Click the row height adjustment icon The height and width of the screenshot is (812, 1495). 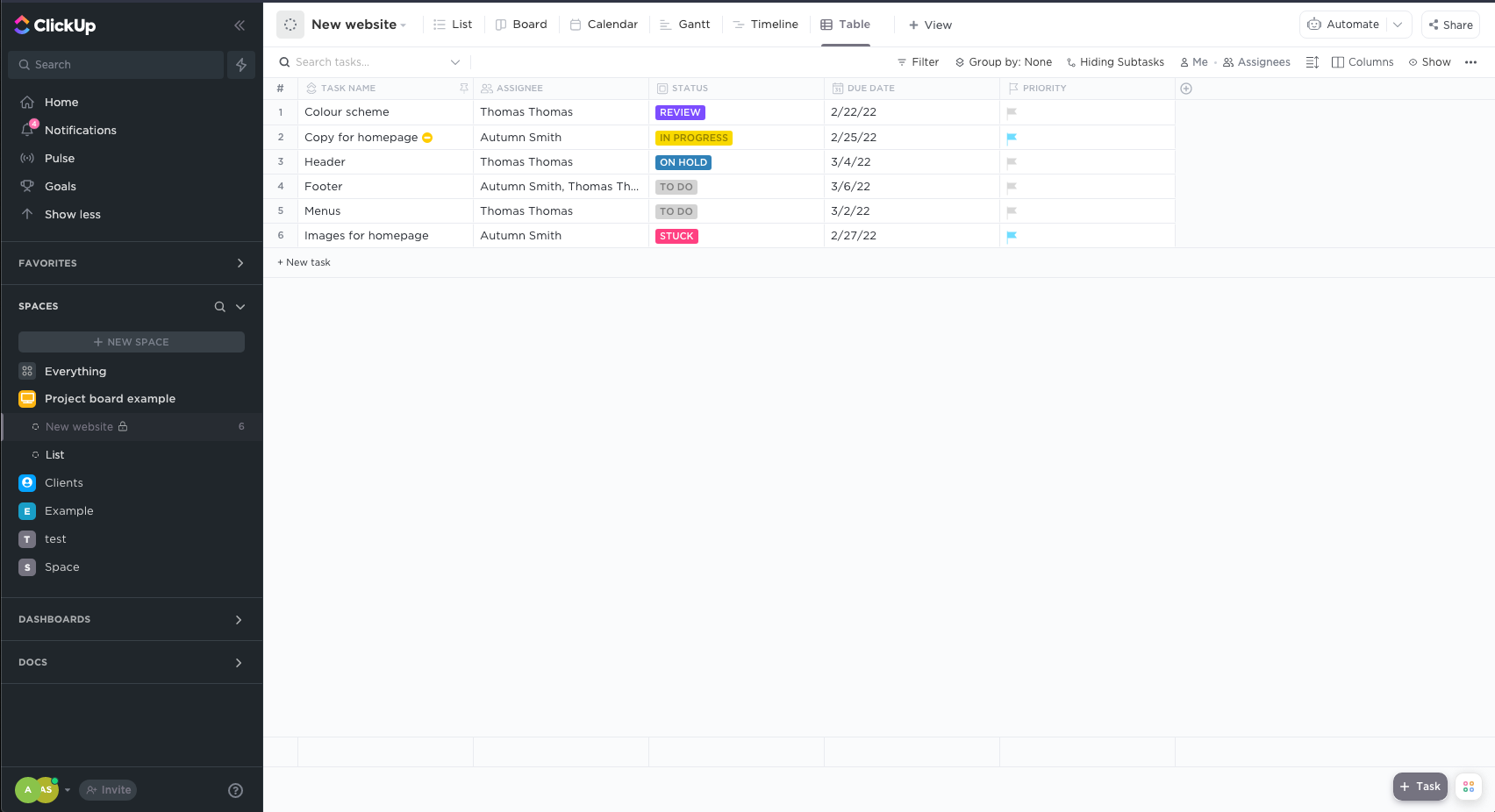tap(1313, 62)
